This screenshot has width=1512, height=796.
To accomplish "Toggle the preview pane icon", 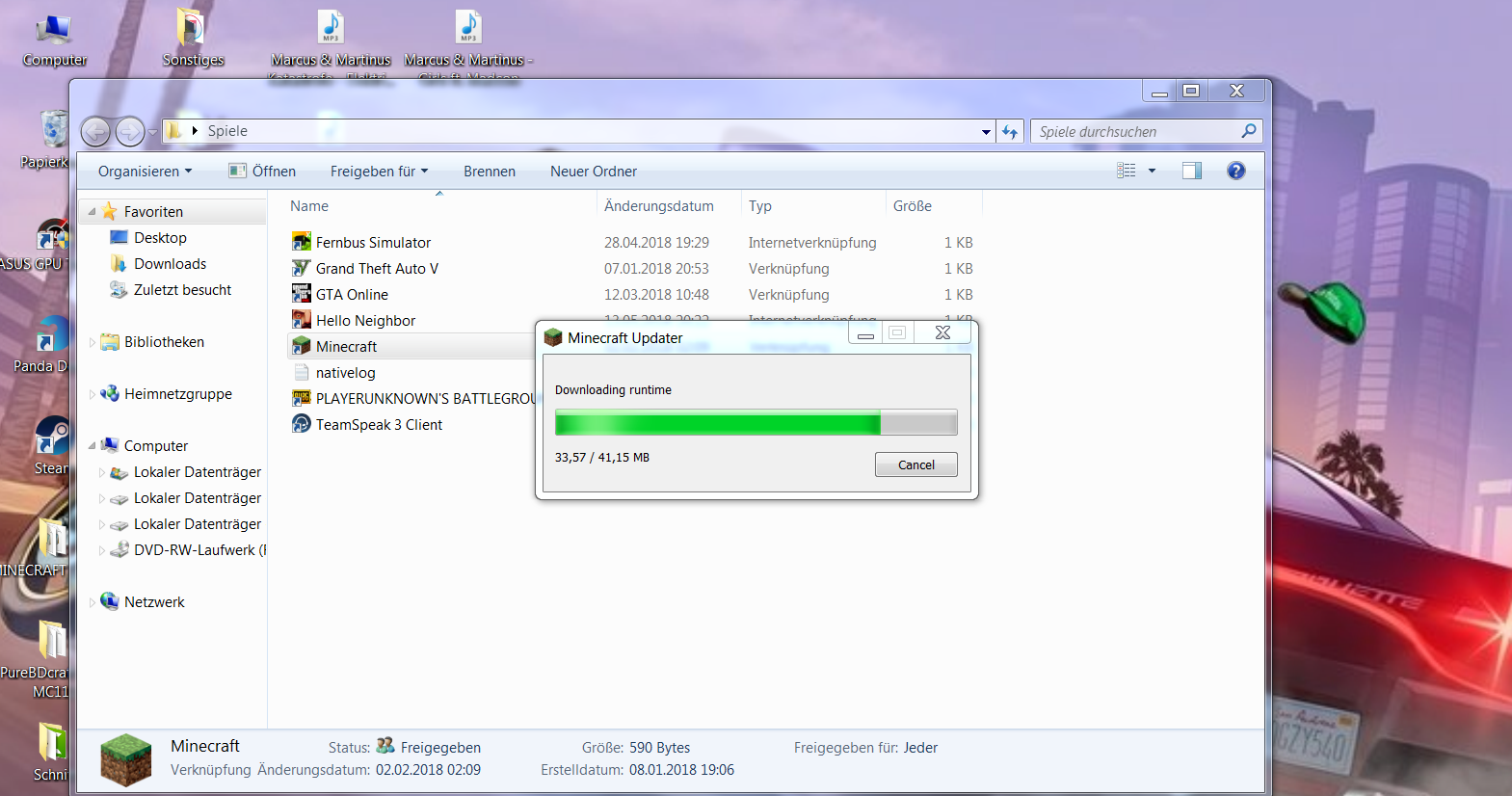I will (1192, 171).
